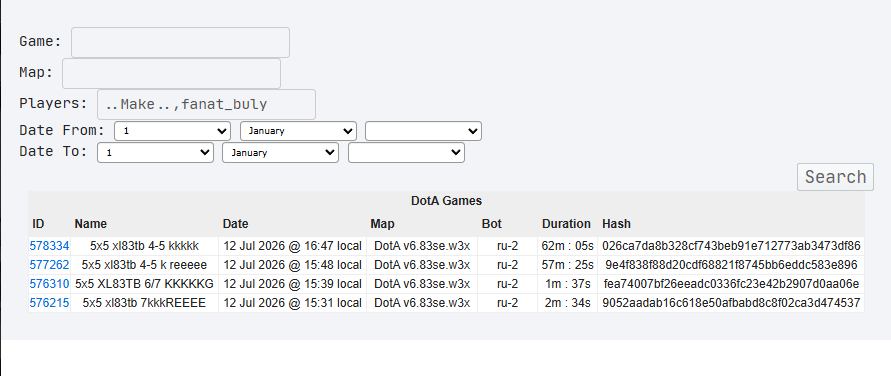Open the Date From day dropdown

coord(172,131)
